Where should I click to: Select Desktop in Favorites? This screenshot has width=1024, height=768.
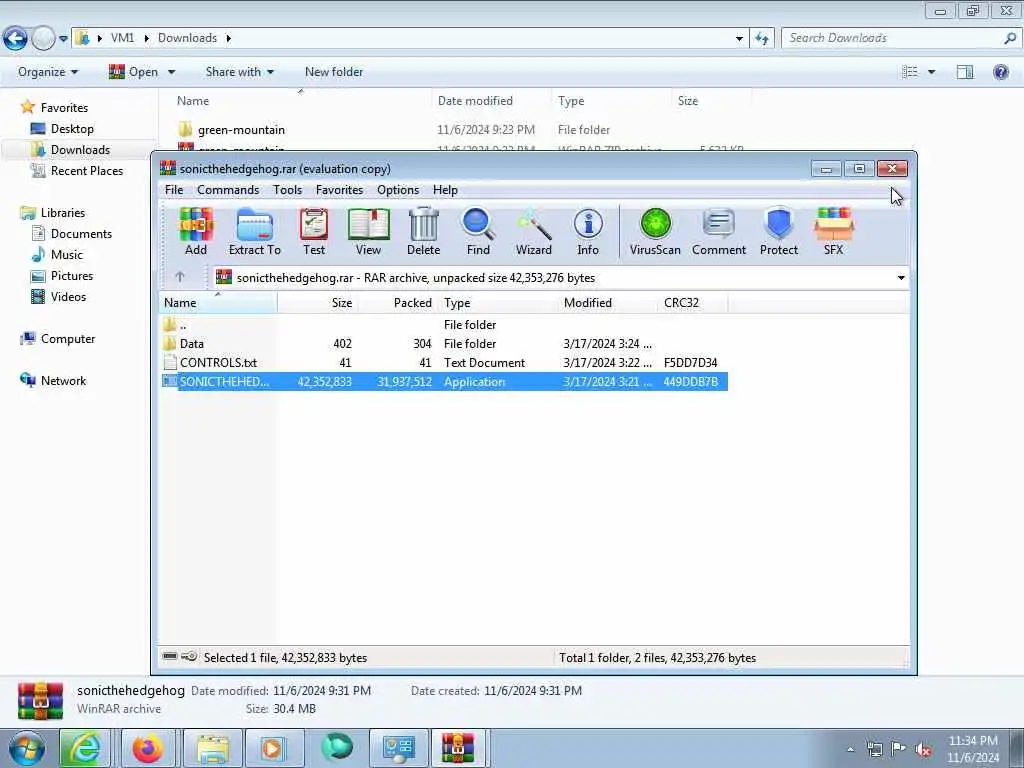pyautogui.click(x=72, y=129)
